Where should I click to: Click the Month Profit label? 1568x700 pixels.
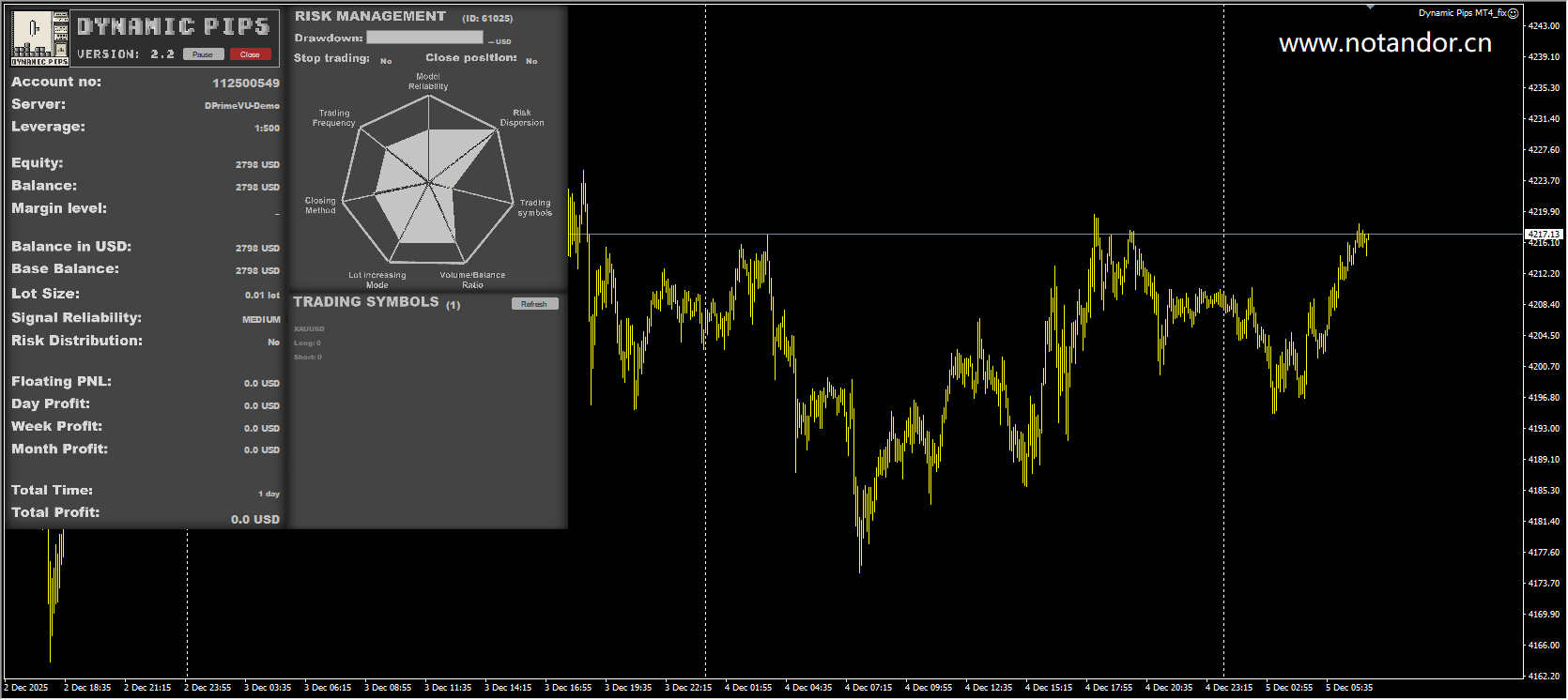[60, 449]
